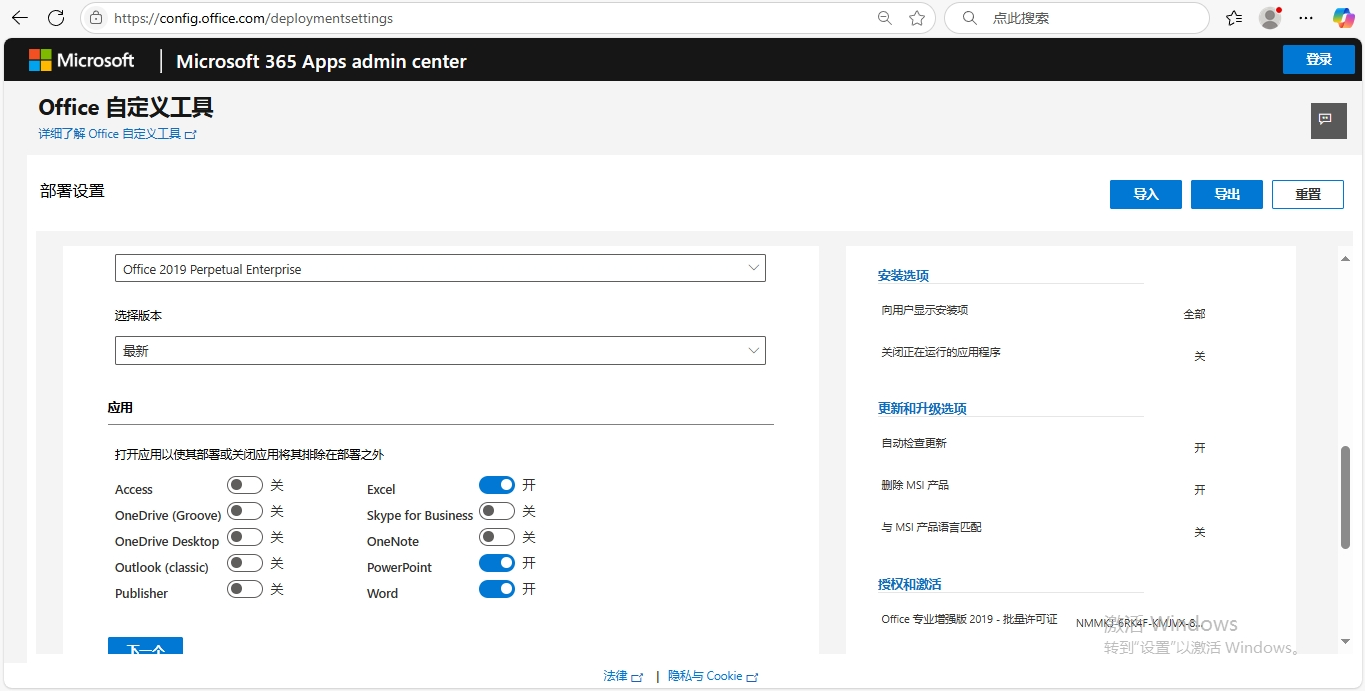
Task: Click the 向用户显示安装项 row label
Action: tap(924, 310)
